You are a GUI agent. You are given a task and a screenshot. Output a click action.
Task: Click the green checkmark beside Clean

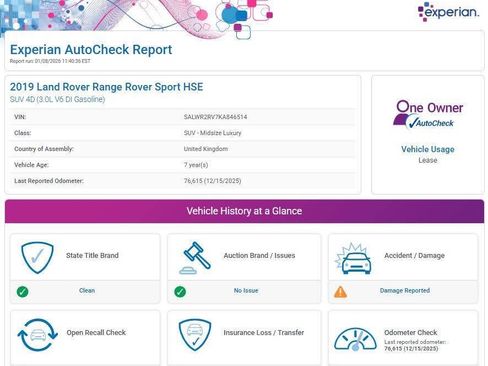pyautogui.click(x=22, y=292)
